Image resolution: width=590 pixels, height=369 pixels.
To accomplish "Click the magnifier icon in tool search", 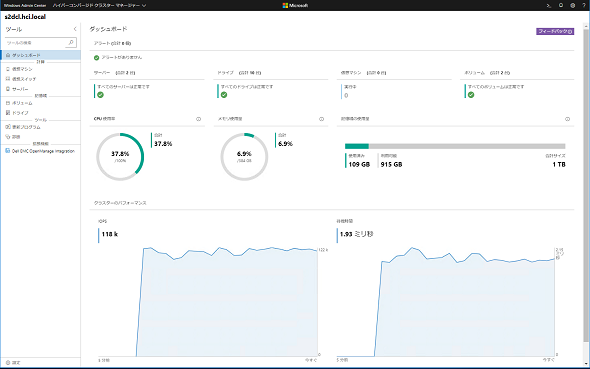I will coord(71,43).
